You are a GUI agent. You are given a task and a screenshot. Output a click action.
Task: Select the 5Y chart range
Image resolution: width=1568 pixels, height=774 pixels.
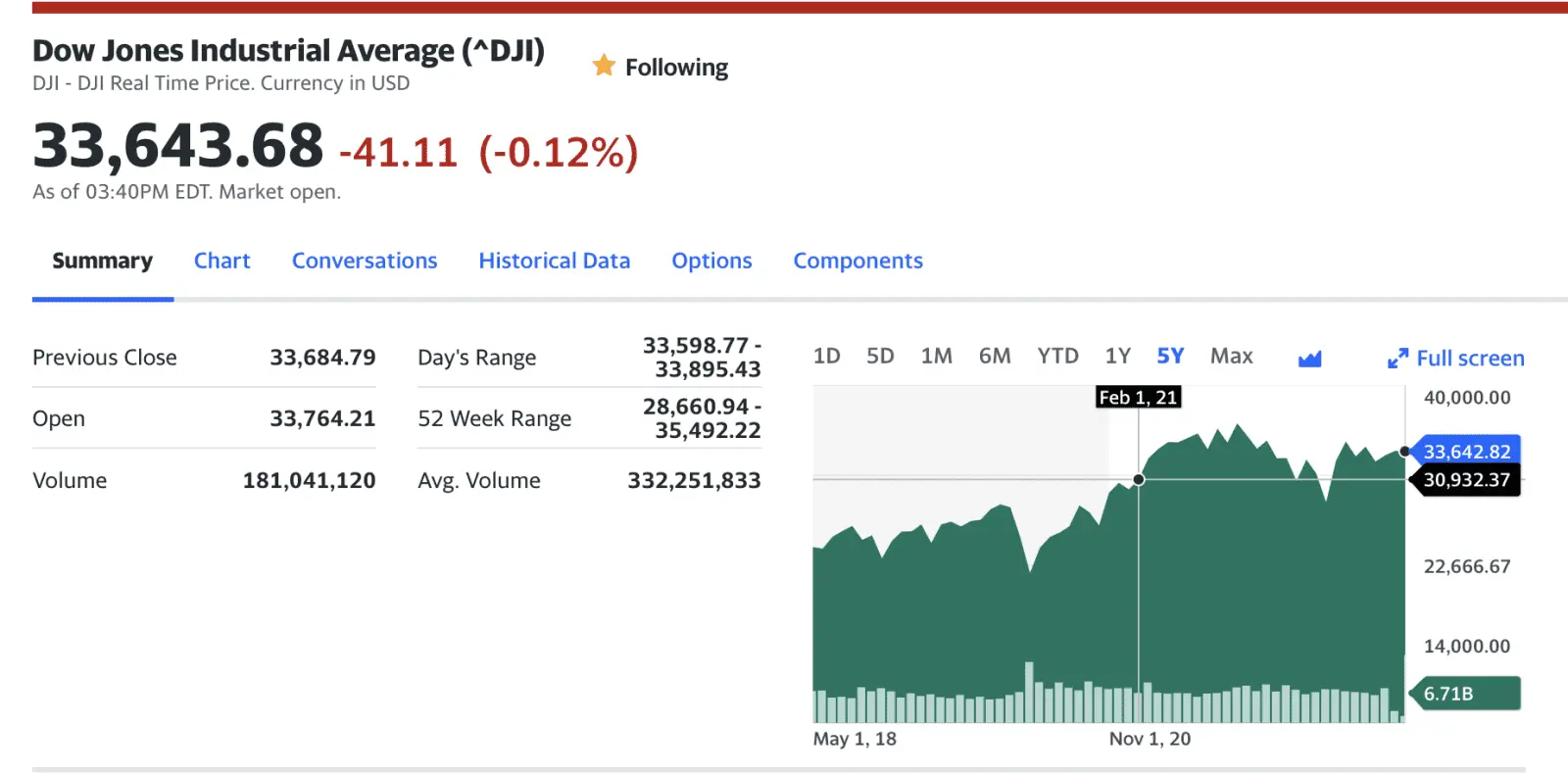pos(1170,357)
